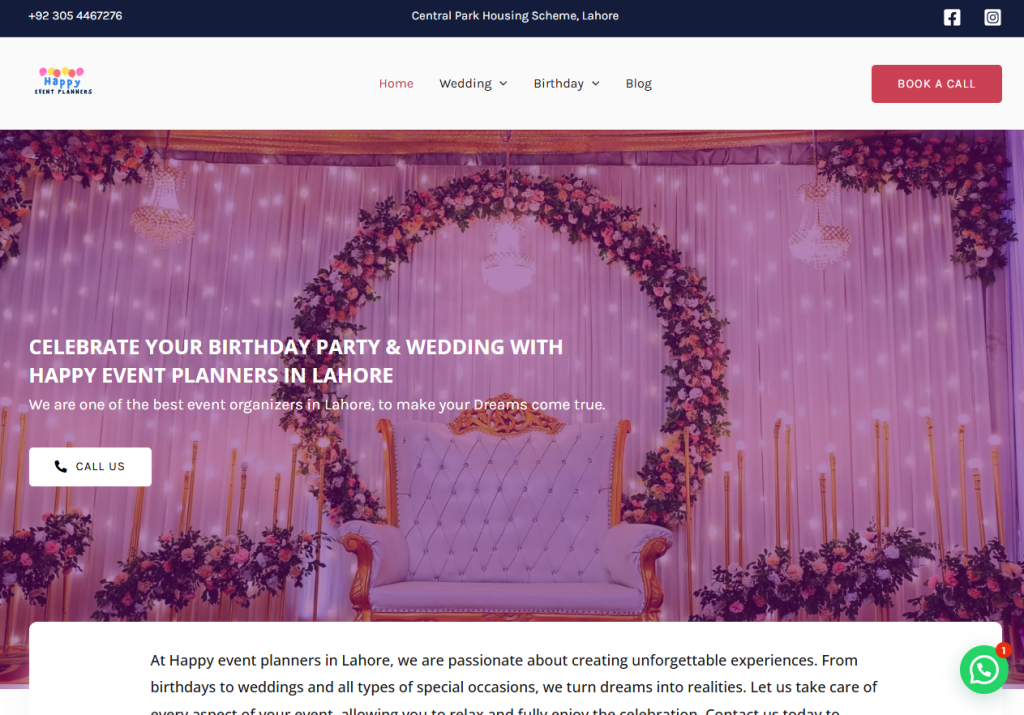Click the WhatsApp chat bubble

click(984, 669)
